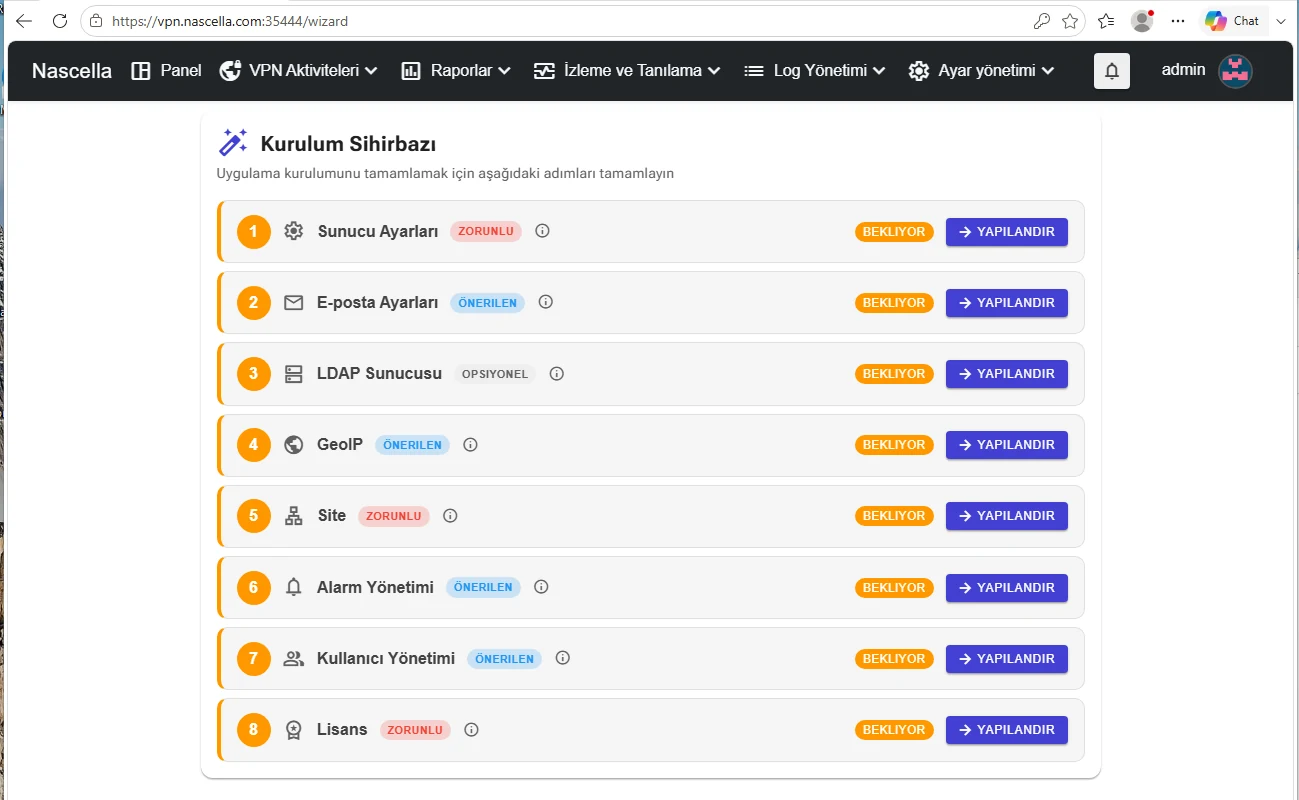Screen dimensions: 1299x800
Task: Click info icon next to LDAP Sunucusu
Action: click(557, 374)
